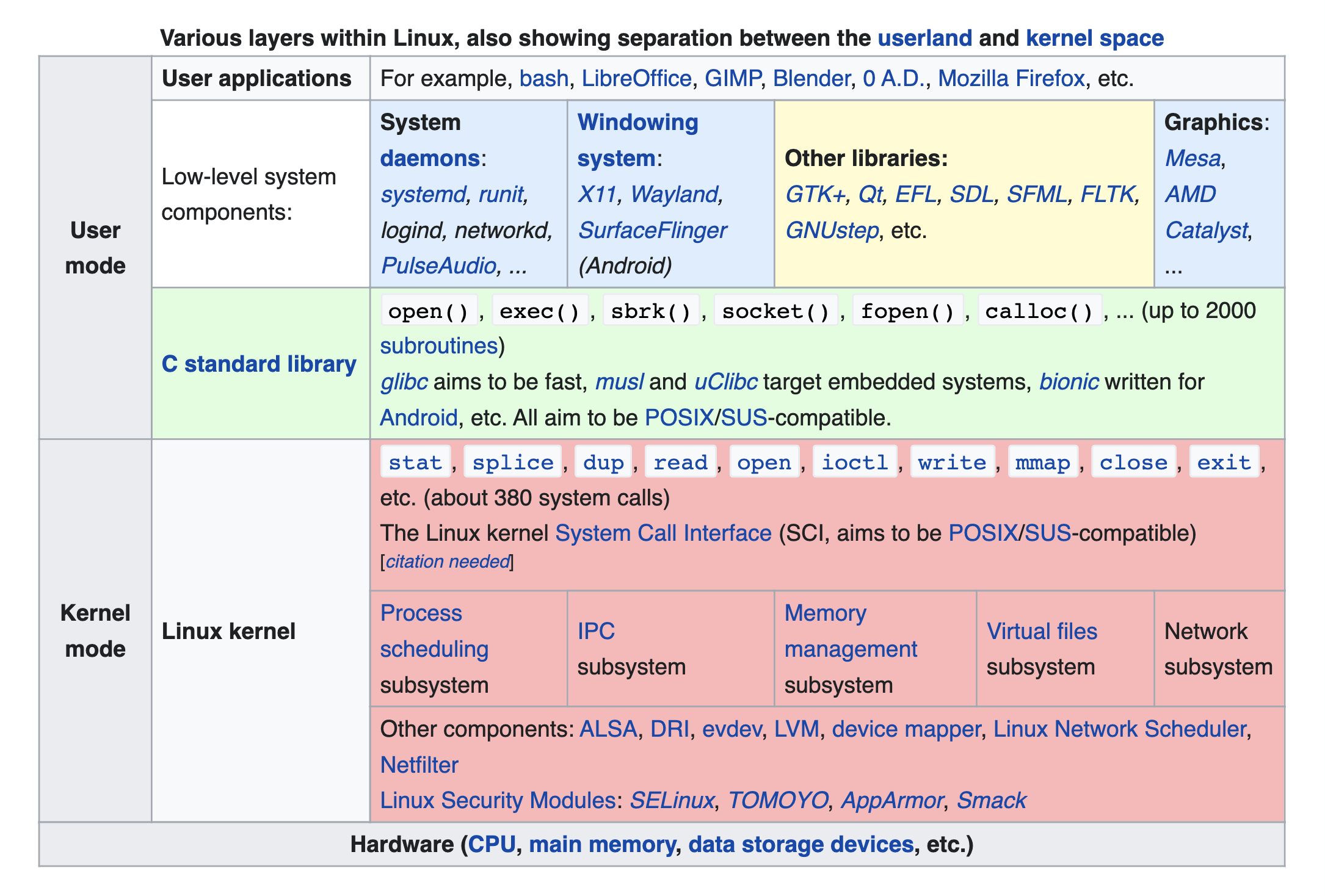
Task: Click the GIMP link
Action: 733,78
